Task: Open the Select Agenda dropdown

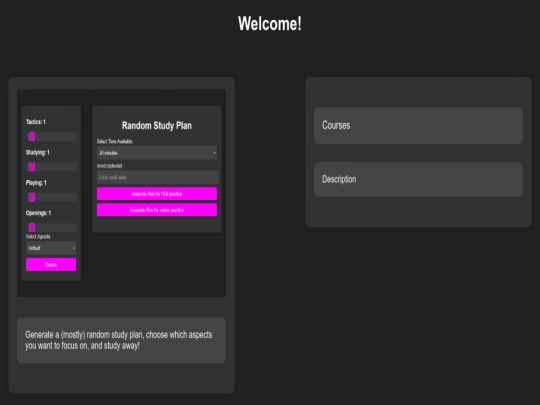Action: (51, 248)
